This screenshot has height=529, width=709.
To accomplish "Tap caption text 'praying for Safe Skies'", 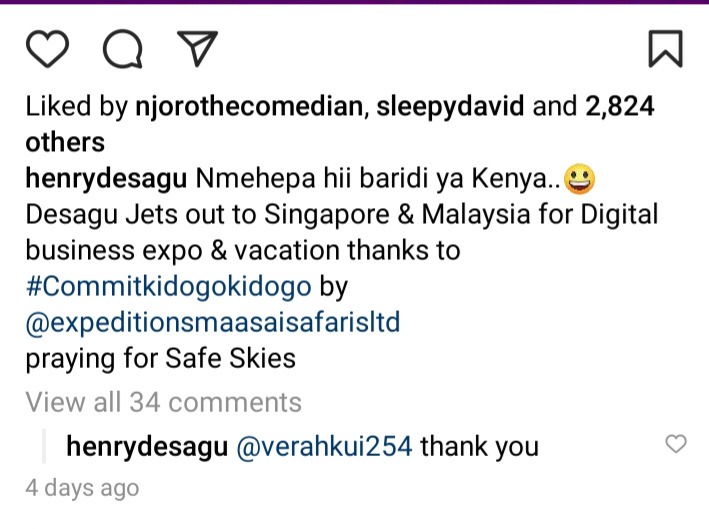I will (161, 359).
